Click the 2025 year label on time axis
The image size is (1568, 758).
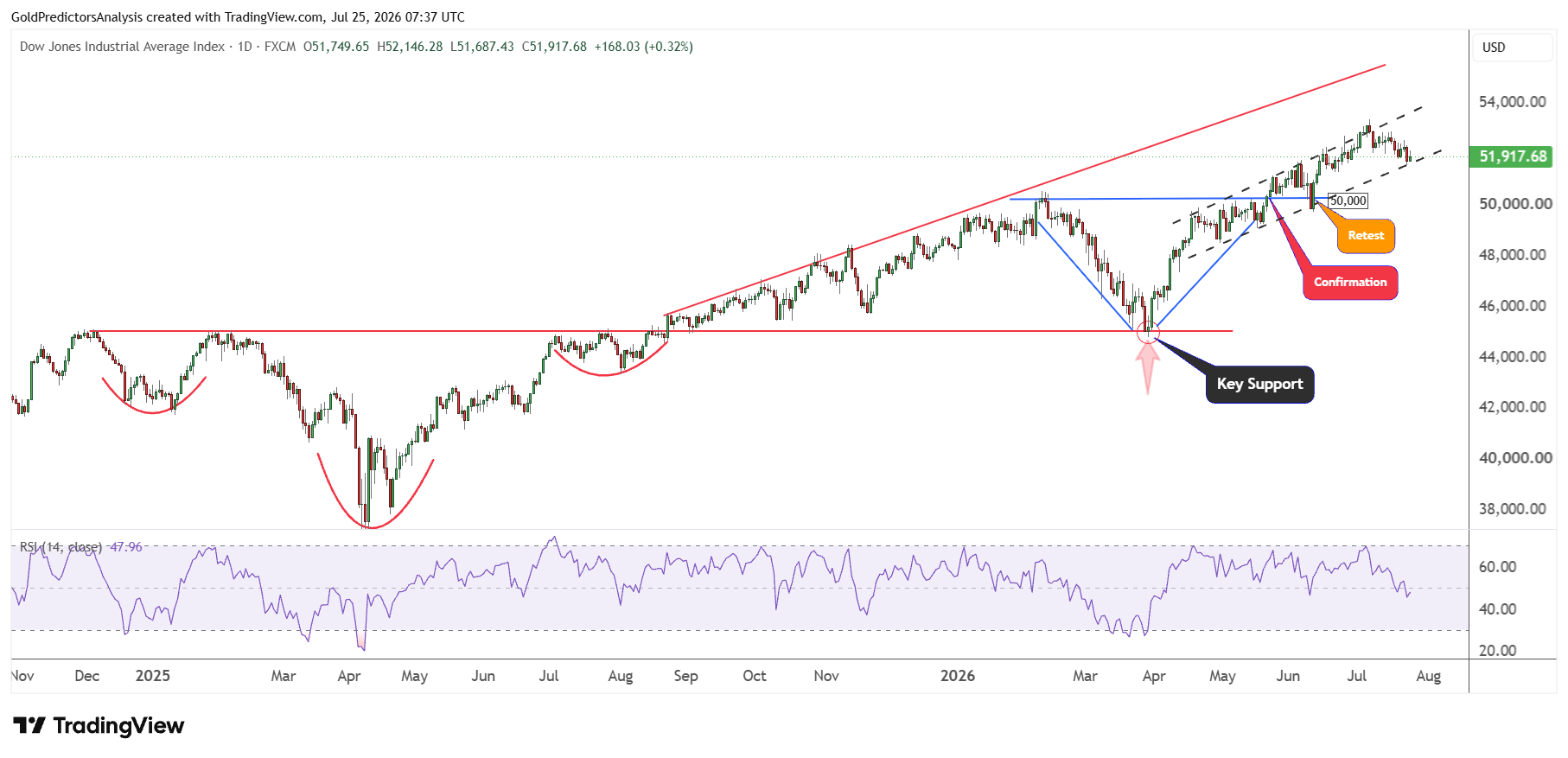pos(153,676)
